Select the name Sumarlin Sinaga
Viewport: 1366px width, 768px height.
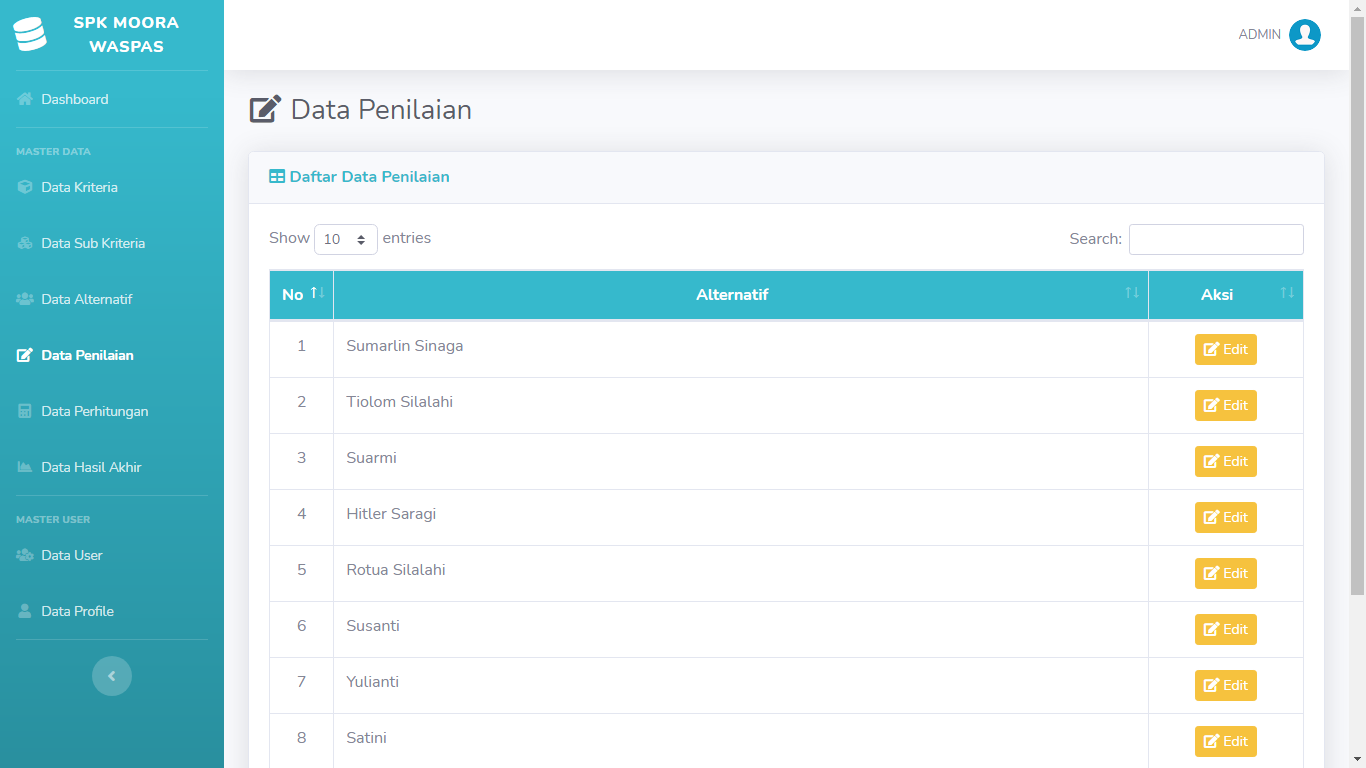[x=405, y=346]
